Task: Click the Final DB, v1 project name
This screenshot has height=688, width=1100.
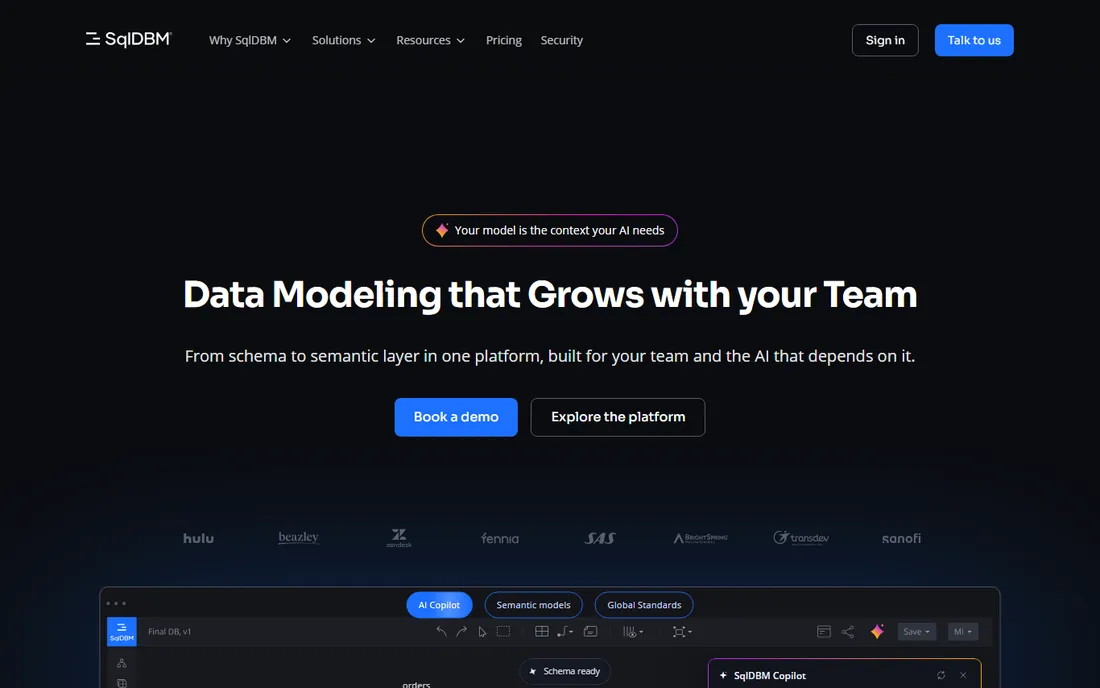Action: tap(169, 631)
